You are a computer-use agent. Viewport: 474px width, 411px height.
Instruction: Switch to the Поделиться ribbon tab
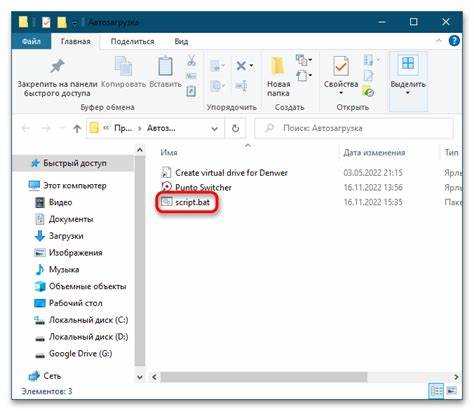coord(132,41)
